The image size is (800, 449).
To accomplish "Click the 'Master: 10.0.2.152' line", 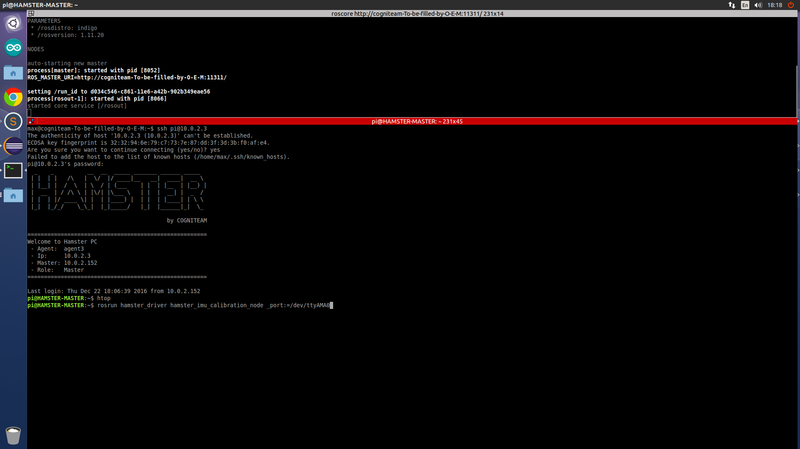I will [x=64, y=263].
